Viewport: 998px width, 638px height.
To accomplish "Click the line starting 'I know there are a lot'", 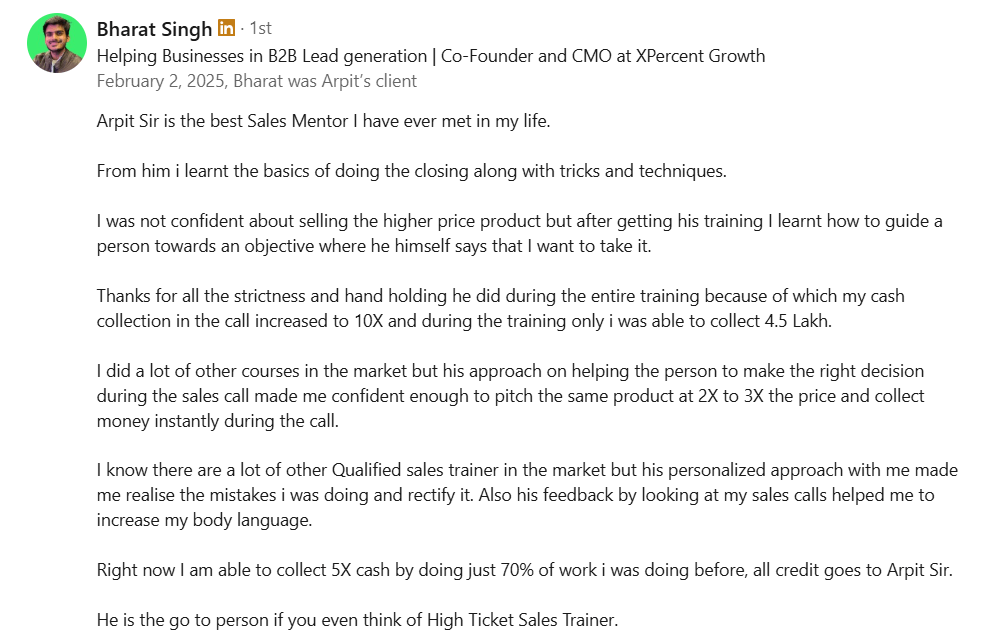I will pyautogui.click(x=527, y=470).
